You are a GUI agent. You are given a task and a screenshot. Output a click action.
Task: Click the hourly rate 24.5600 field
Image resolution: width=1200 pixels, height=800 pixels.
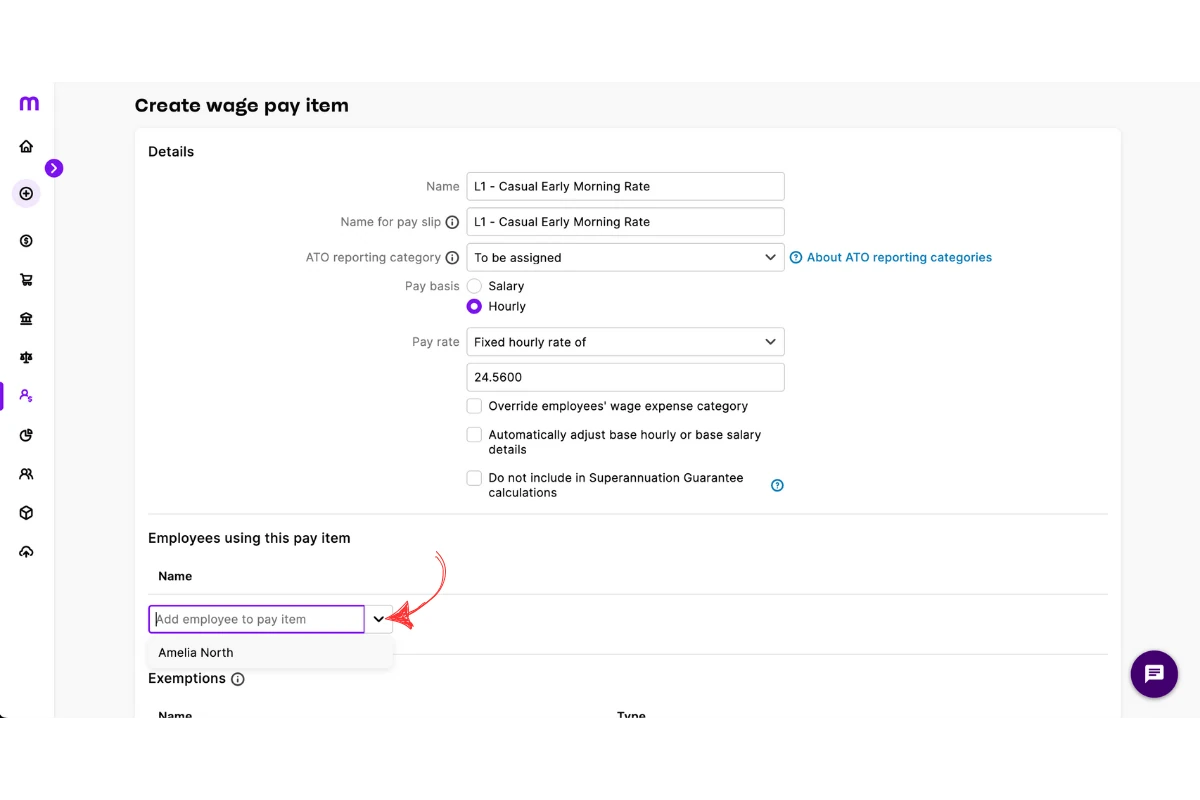coord(625,377)
